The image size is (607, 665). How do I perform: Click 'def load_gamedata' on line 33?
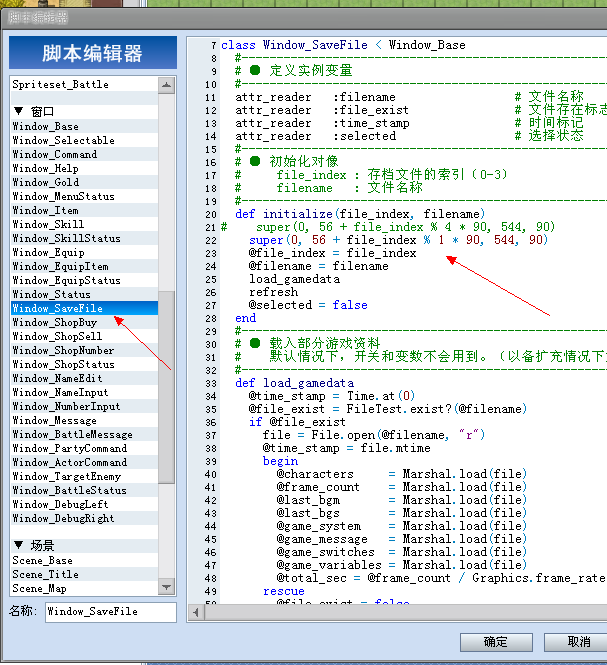coord(294,383)
